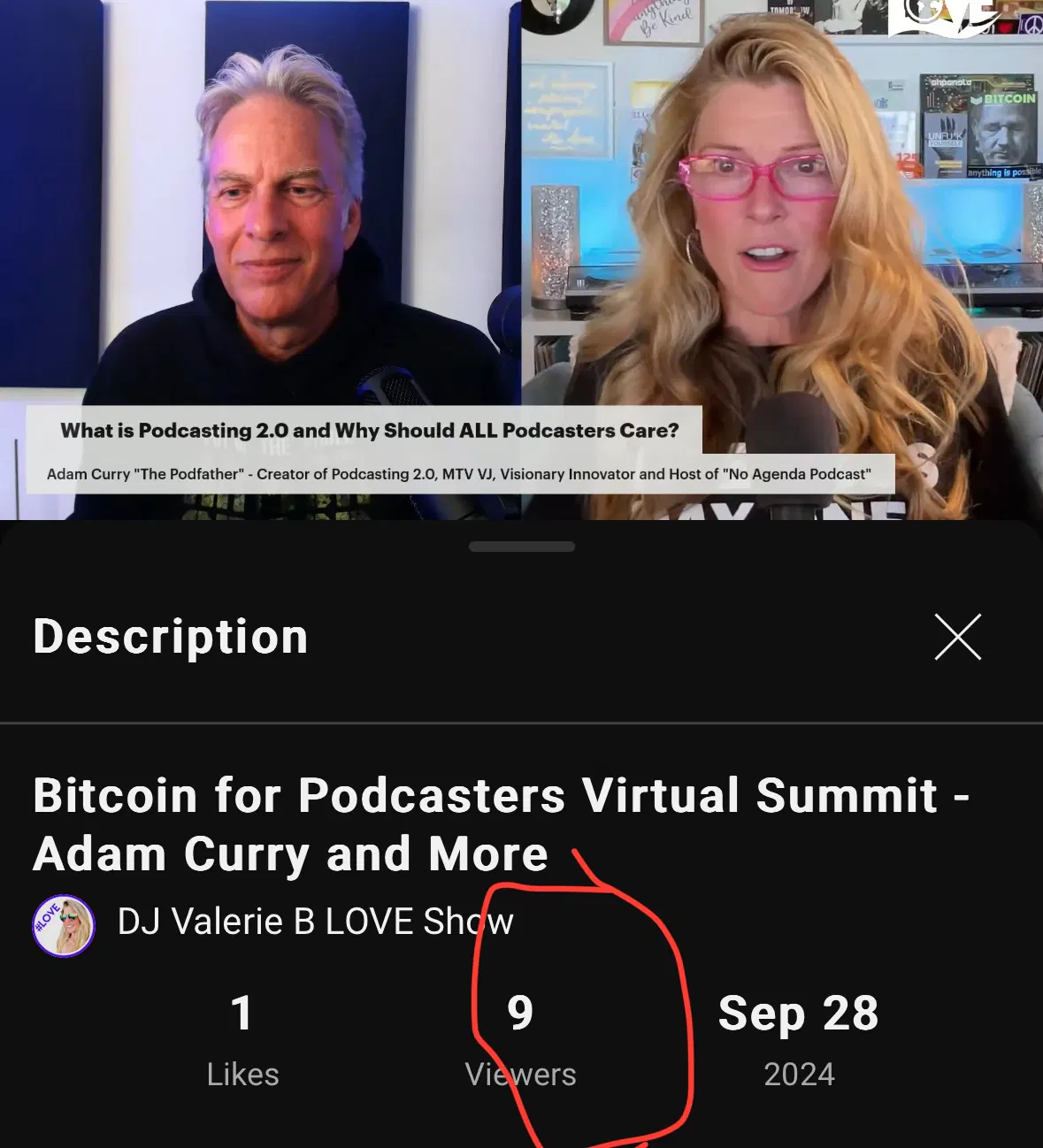Tap the Sep 28 upload date
This screenshot has width=1043, height=1148.
[x=798, y=1014]
